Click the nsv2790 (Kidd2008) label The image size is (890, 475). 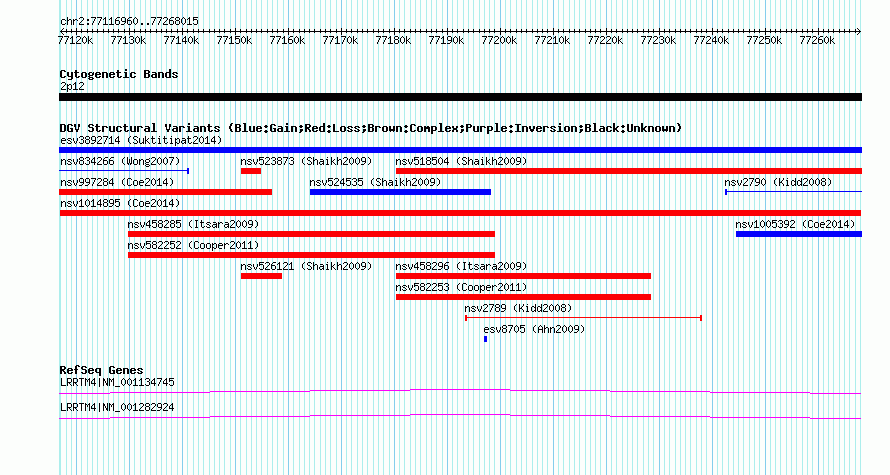pyautogui.click(x=778, y=182)
